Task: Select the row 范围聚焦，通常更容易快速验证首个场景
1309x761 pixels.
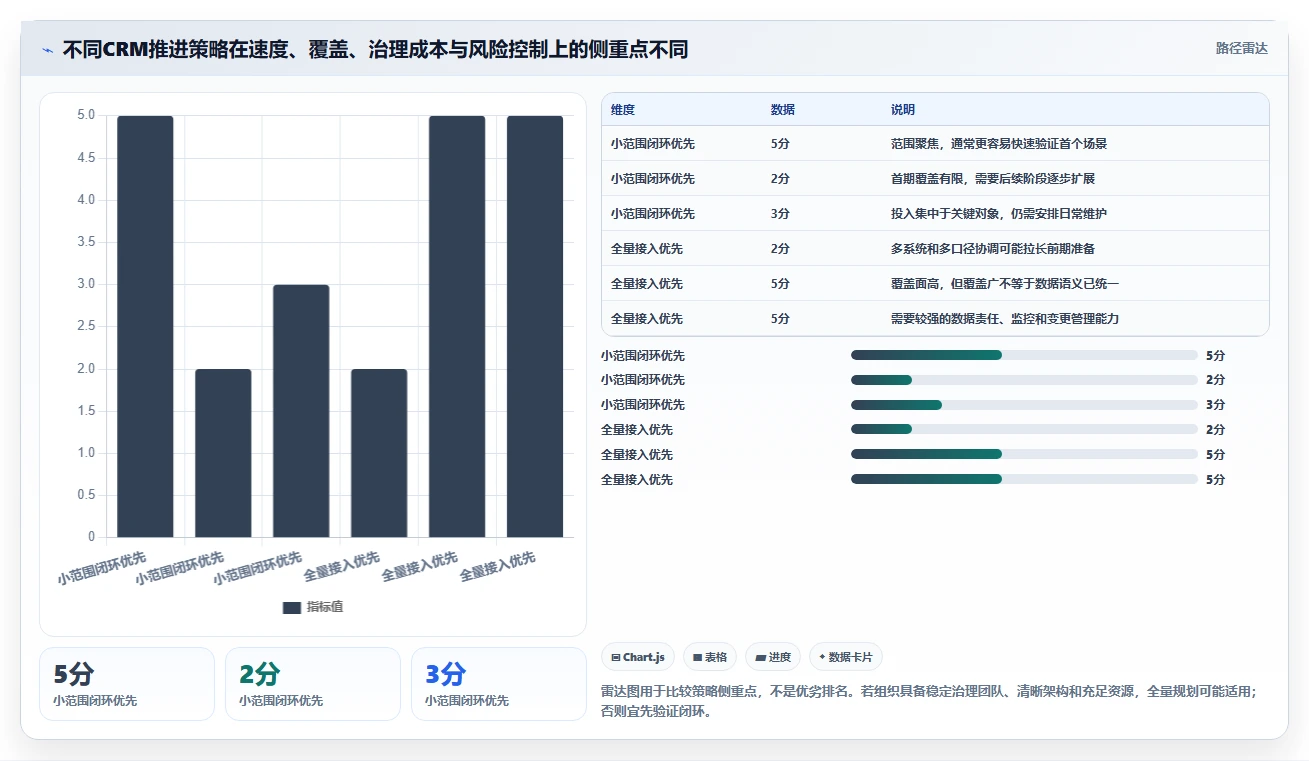Action: coord(935,144)
